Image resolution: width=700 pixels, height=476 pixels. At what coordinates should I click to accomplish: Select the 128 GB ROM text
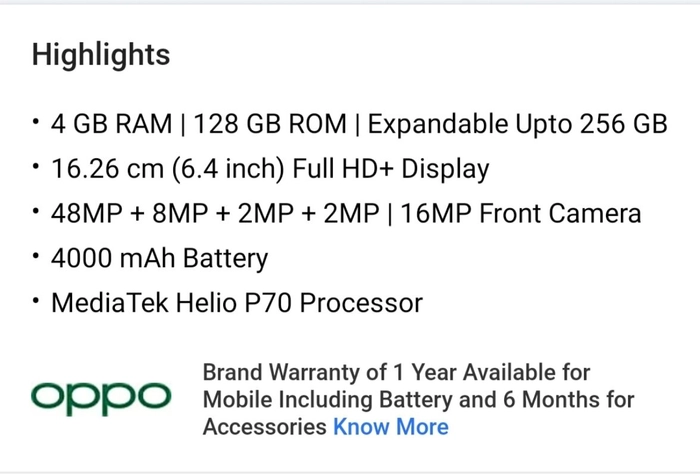click(x=270, y=124)
